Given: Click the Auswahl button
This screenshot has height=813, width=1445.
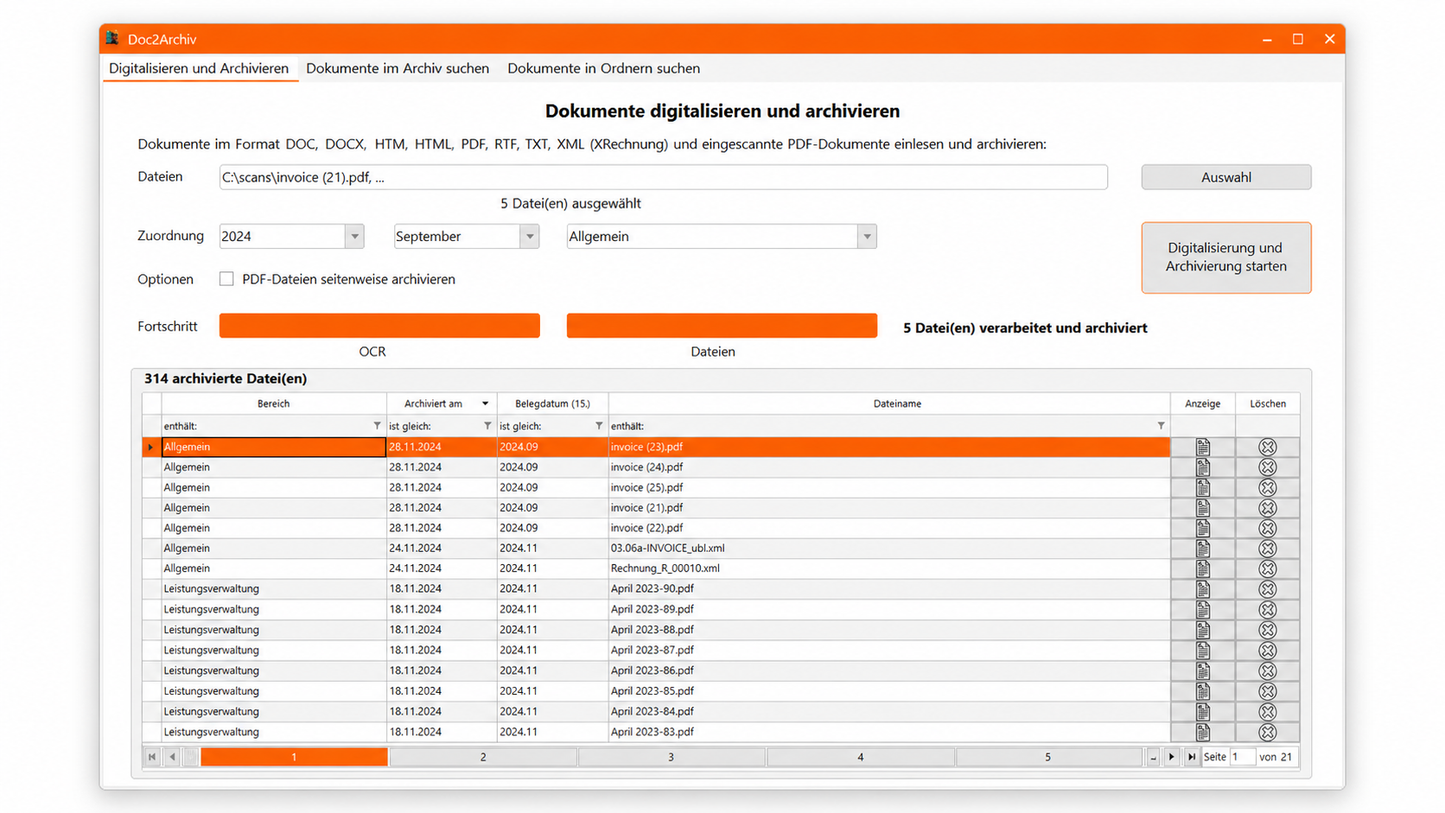Looking at the screenshot, I should coord(1226,177).
